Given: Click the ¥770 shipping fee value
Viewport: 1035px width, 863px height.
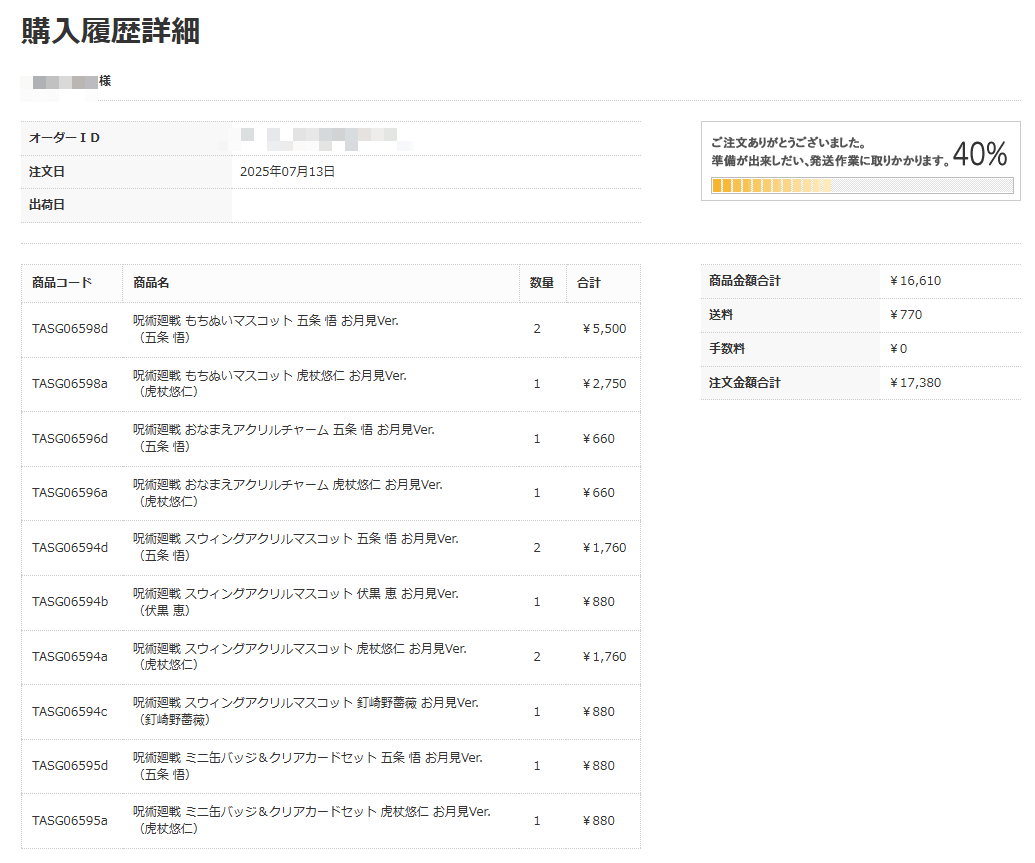Looking at the screenshot, I should (906, 315).
